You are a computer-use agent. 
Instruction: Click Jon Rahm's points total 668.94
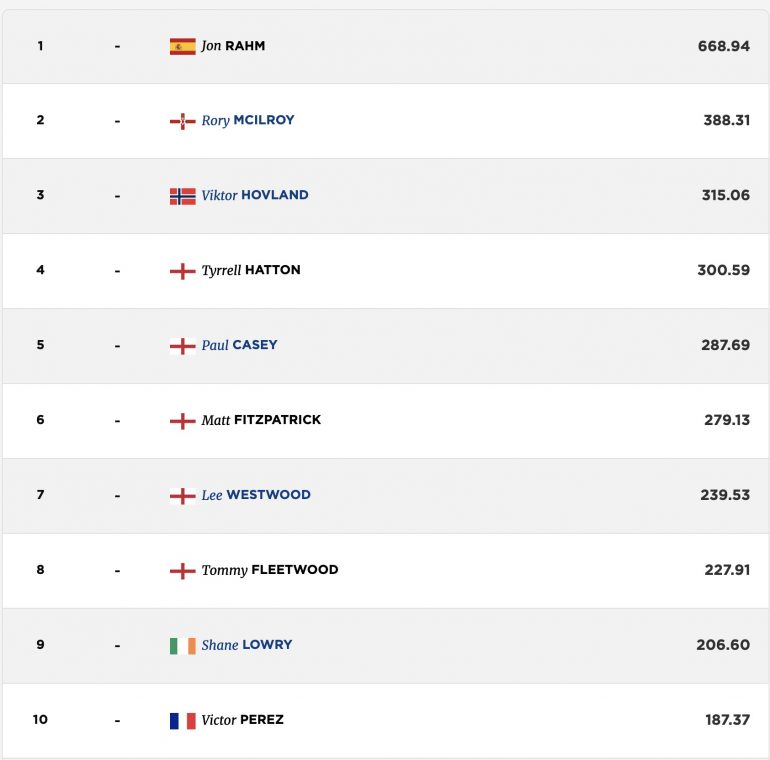(x=723, y=46)
